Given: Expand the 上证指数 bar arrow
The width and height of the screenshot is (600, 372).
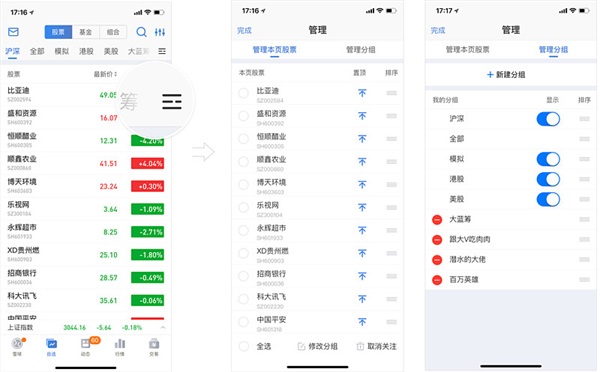Looking at the screenshot, I should [163, 328].
